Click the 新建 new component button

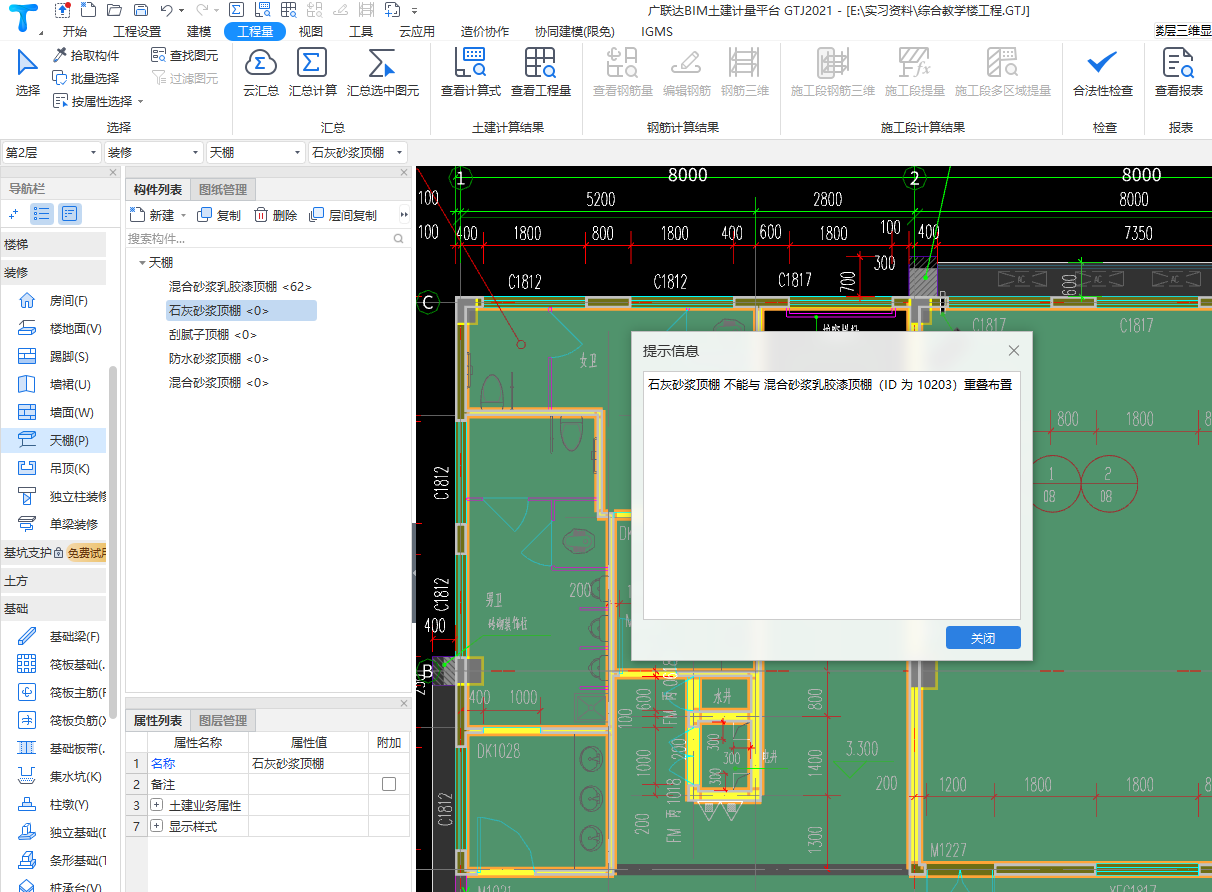point(152,215)
